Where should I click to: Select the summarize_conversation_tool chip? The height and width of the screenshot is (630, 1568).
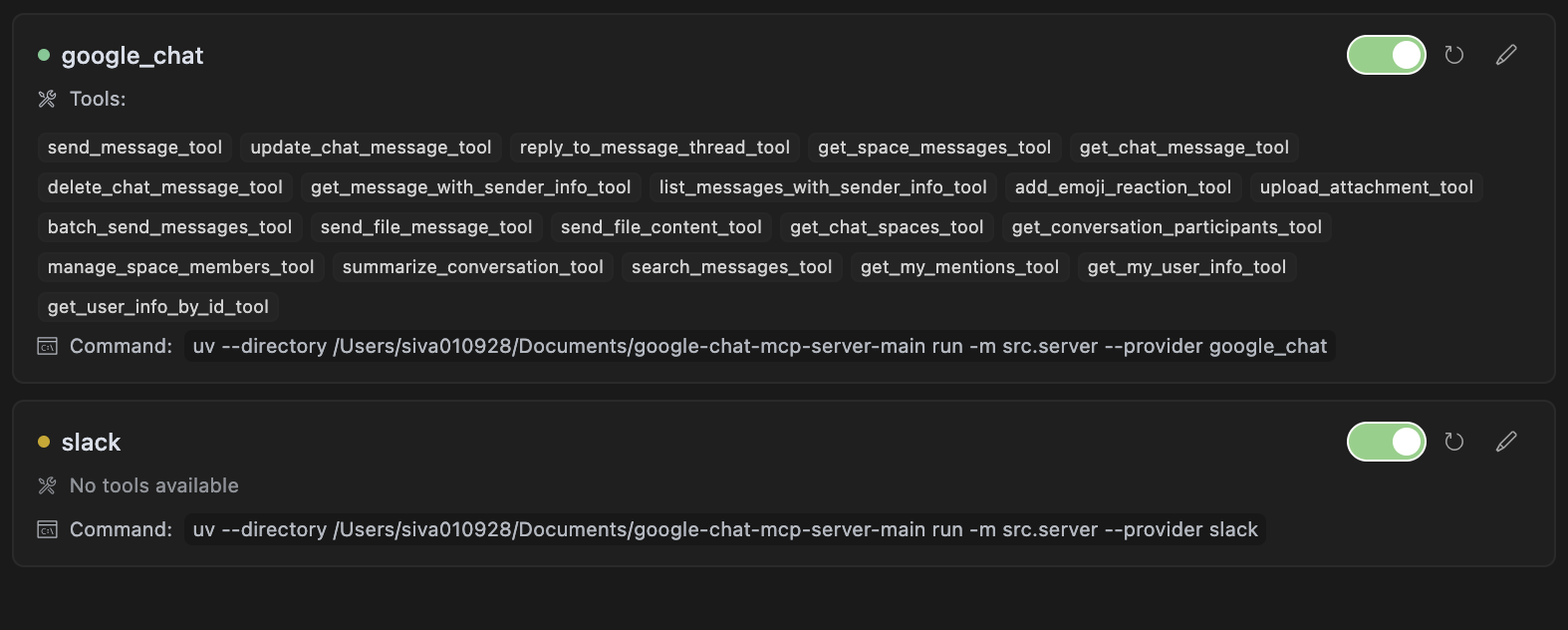point(472,266)
